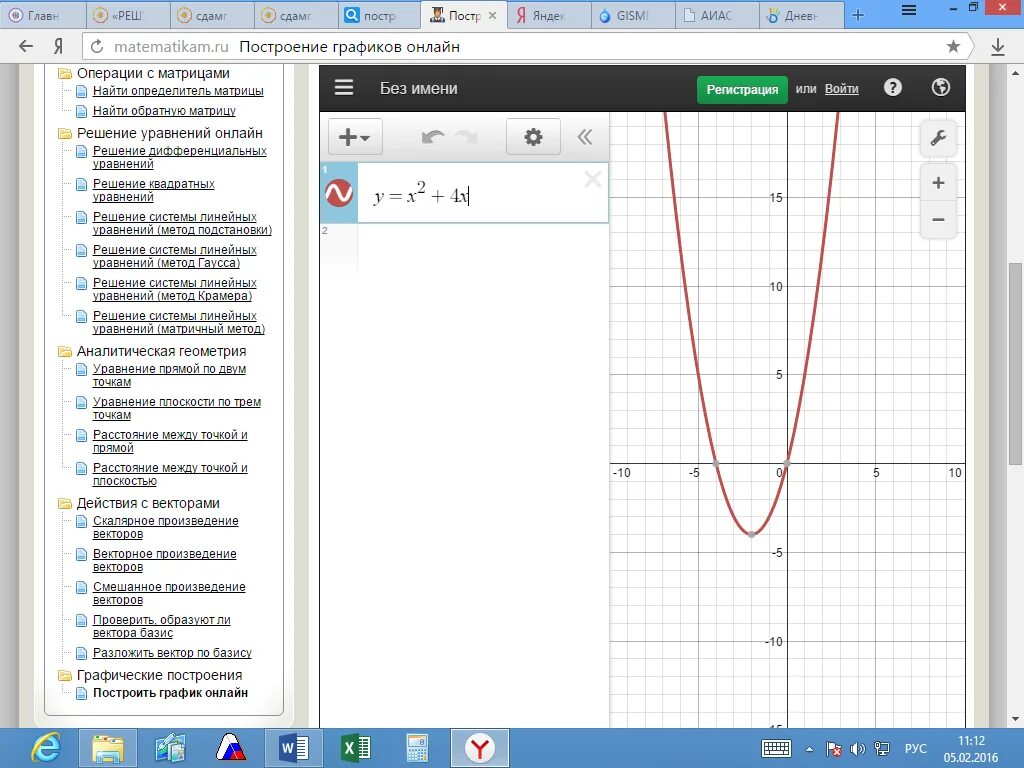This screenshot has height=768, width=1024.
Task: Open the language globe menu
Action: (x=940, y=88)
